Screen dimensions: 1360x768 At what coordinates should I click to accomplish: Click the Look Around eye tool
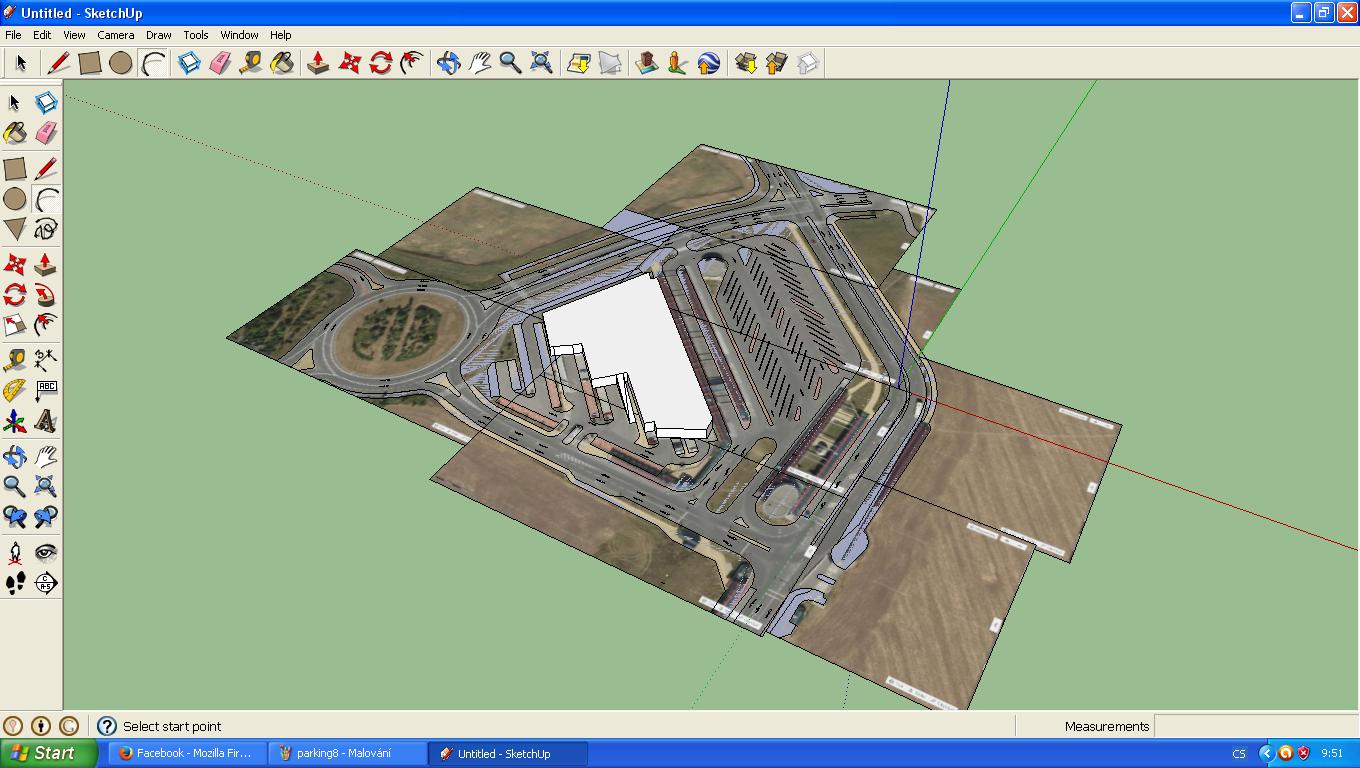point(45,552)
